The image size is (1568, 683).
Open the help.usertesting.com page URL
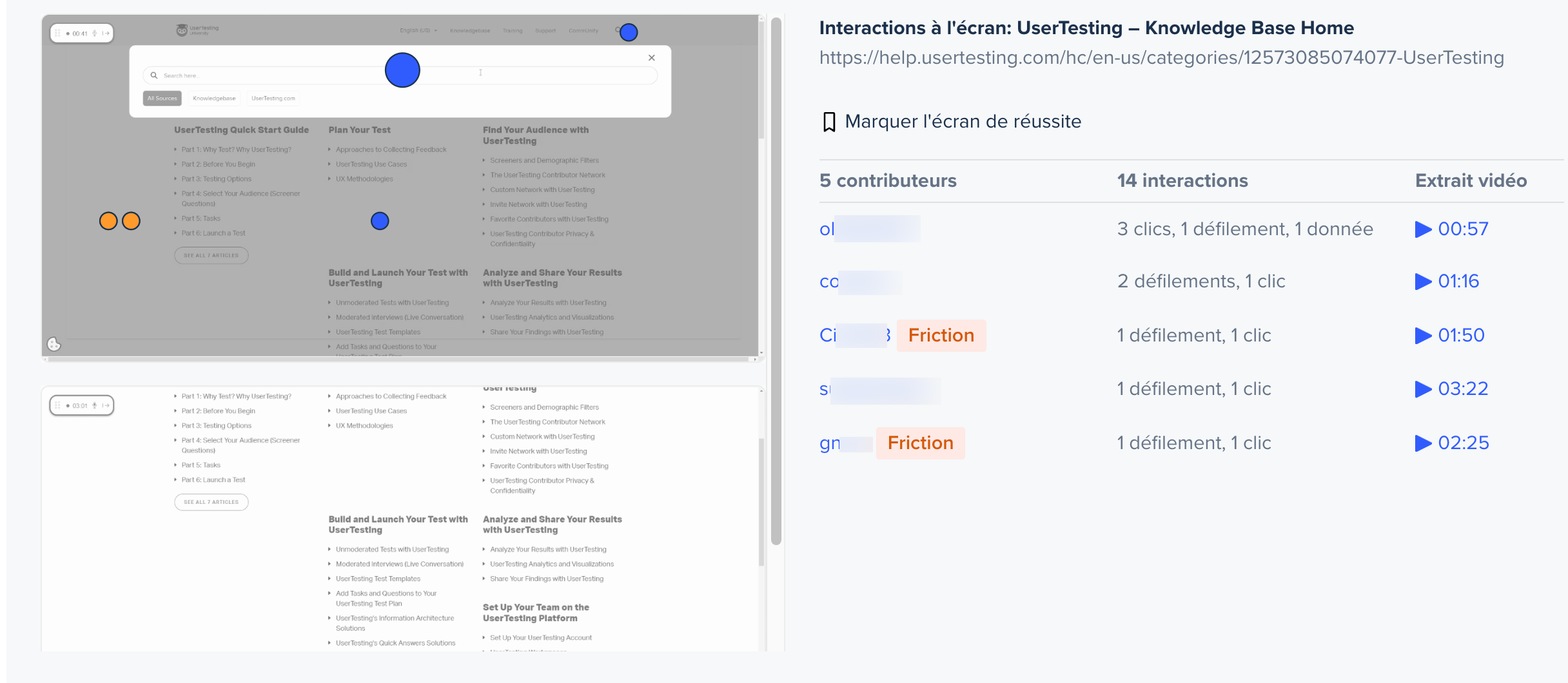click(1161, 58)
